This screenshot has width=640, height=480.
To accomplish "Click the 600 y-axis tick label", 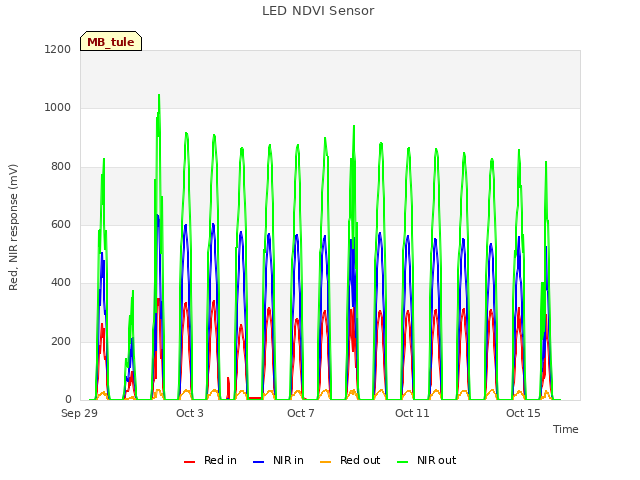I will click(61, 224).
